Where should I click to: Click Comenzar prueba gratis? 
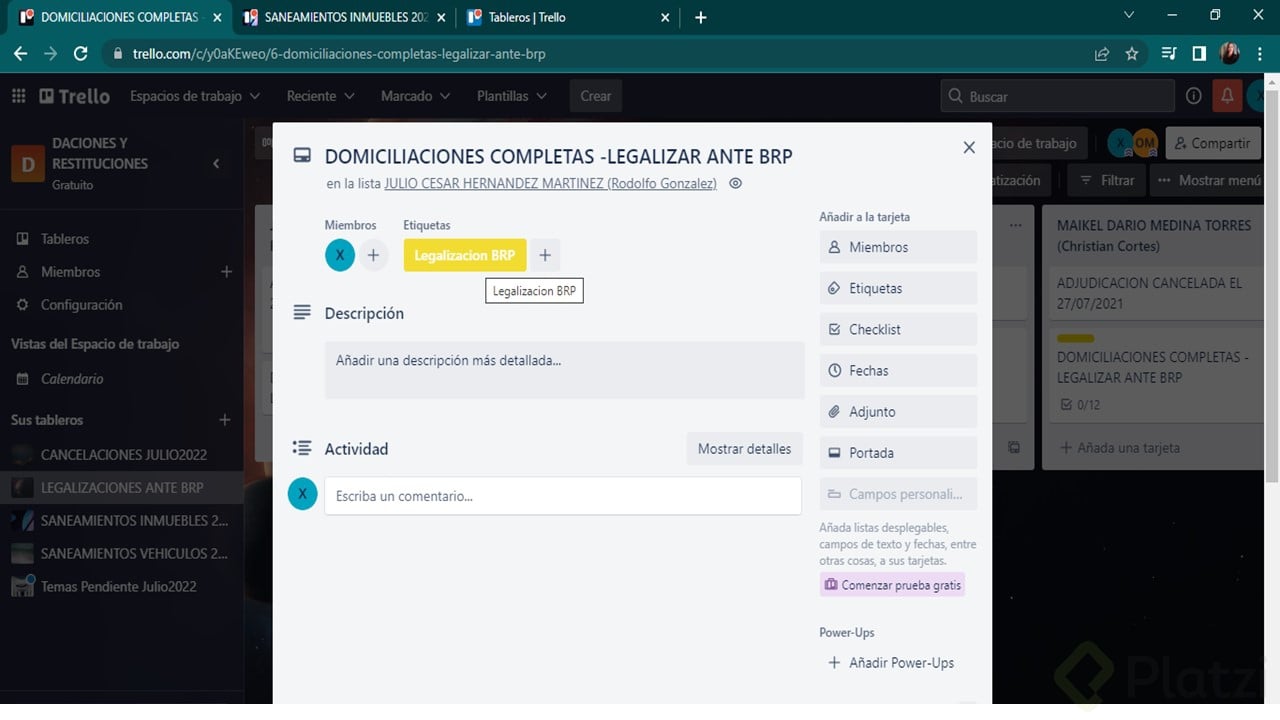(892, 585)
